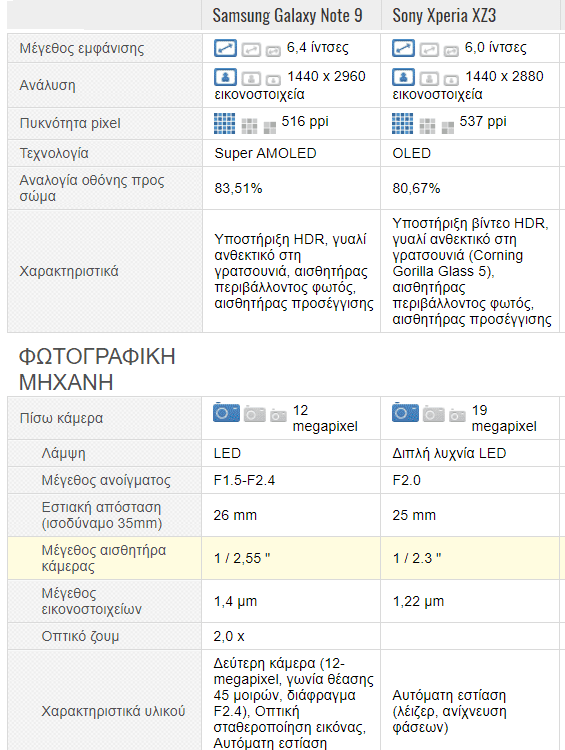Select the 1 / 2.3 " sensor size value
Screen dimensions: 565x750
coord(417,558)
